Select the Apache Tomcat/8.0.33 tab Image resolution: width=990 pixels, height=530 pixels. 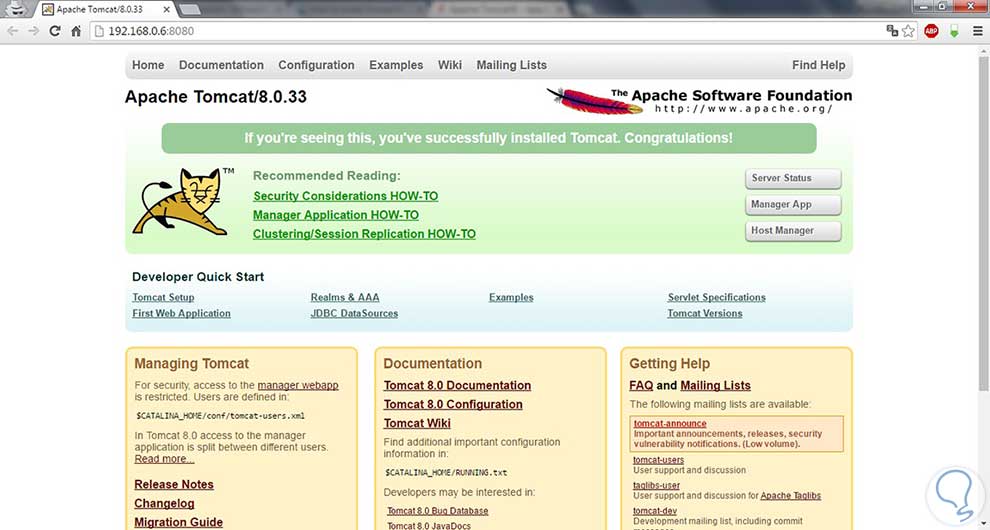(105, 9)
